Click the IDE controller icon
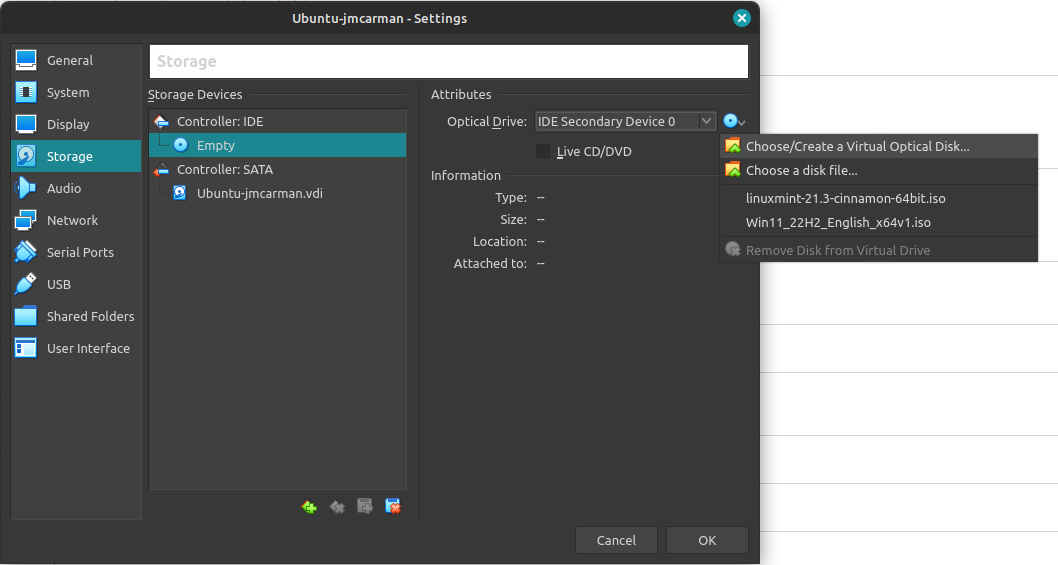Image resolution: width=1058 pixels, height=565 pixels. 161,122
